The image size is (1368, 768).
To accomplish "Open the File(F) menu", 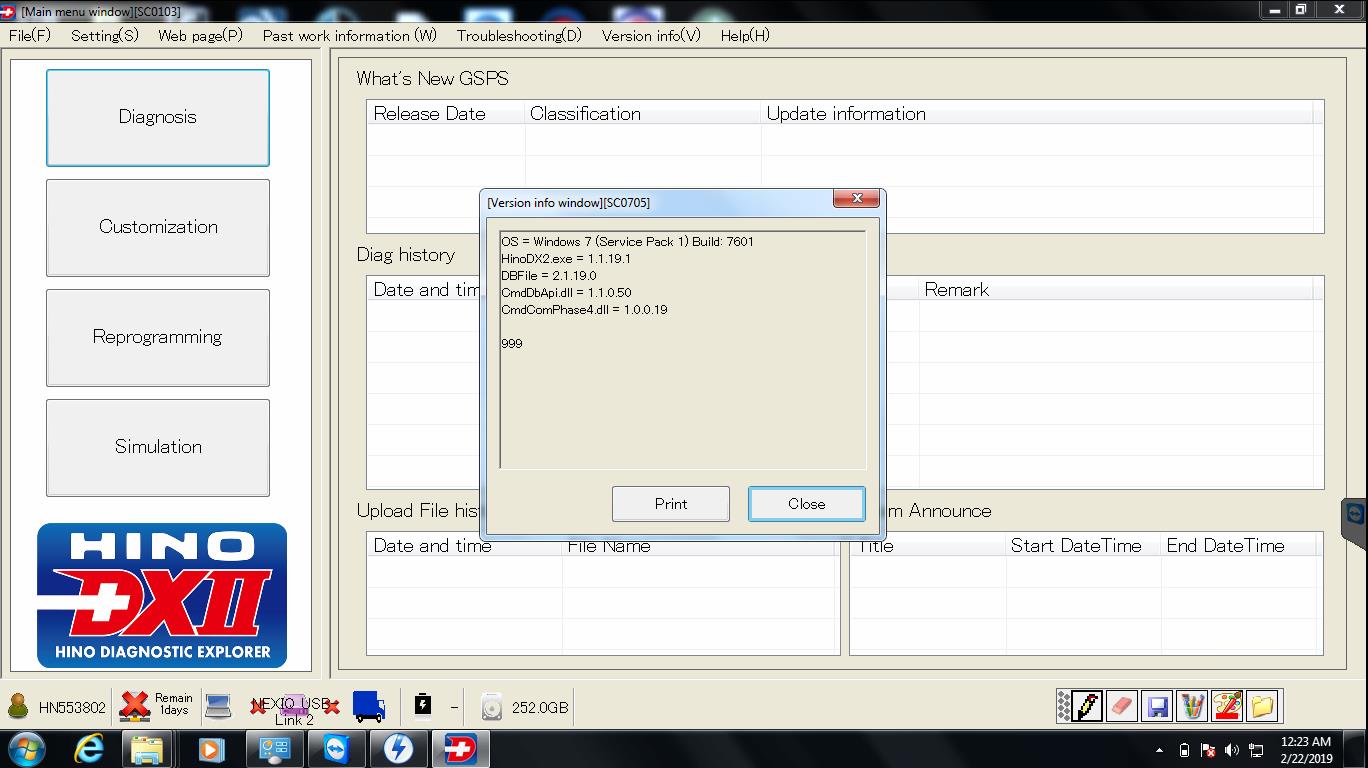I will (29, 35).
